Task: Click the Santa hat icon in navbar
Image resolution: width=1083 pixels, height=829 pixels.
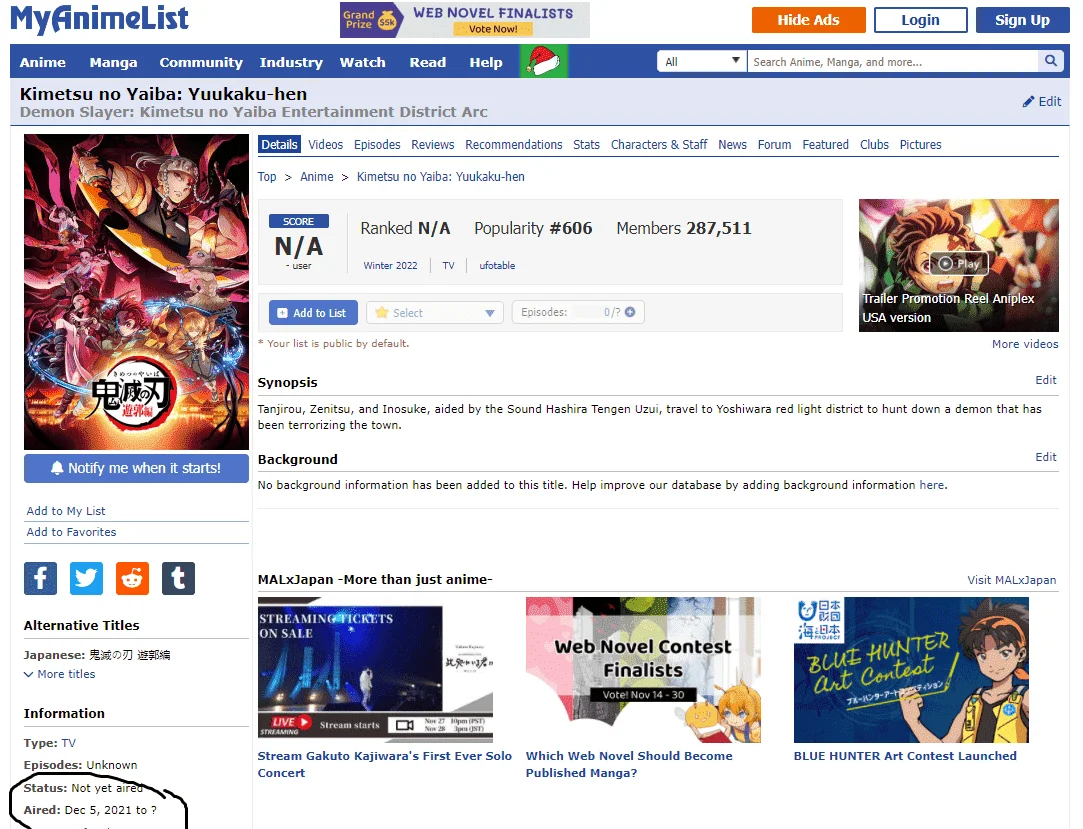Action: click(x=544, y=61)
